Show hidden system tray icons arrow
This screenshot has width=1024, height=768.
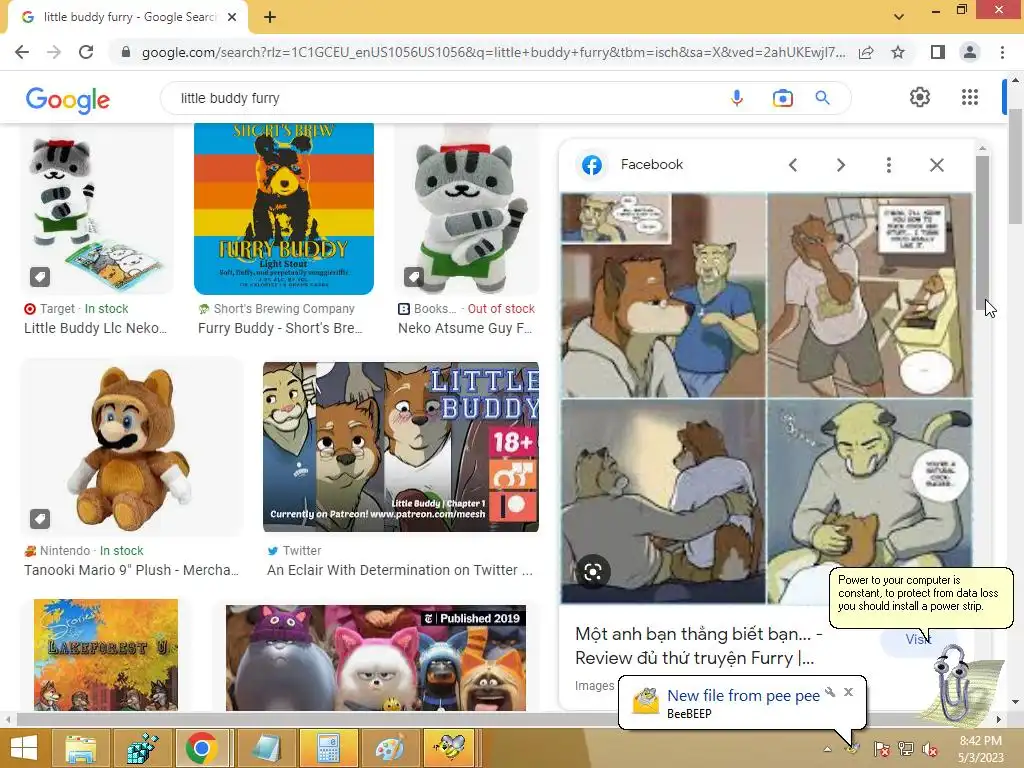coord(827,749)
